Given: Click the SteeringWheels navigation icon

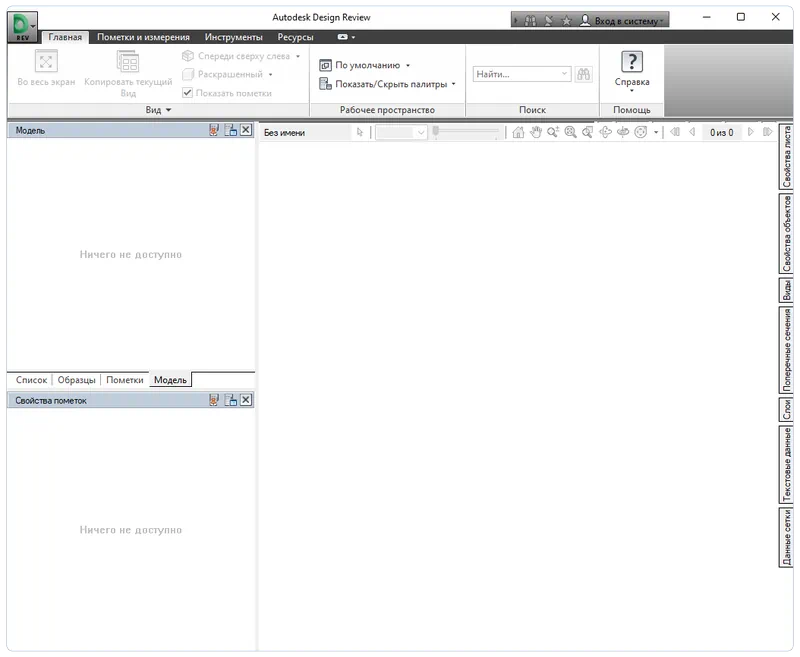Looking at the screenshot, I should click(640, 133).
